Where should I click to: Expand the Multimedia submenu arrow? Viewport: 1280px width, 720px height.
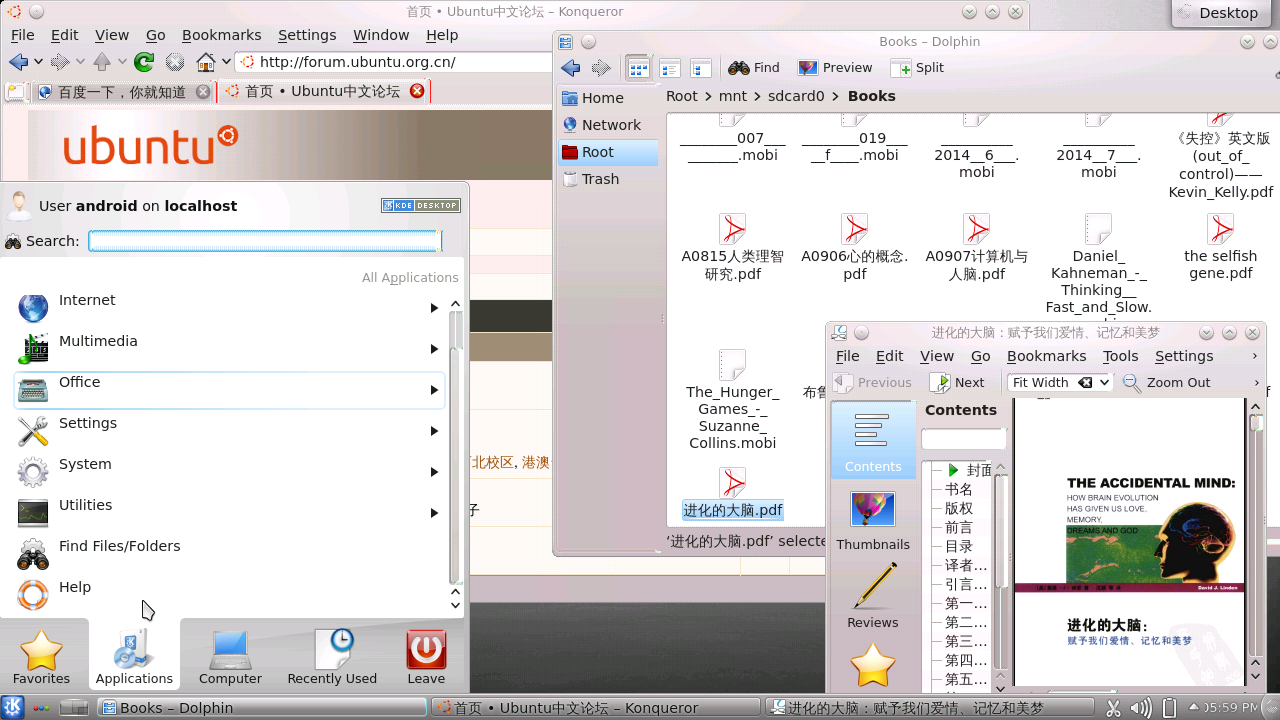[x=434, y=349]
